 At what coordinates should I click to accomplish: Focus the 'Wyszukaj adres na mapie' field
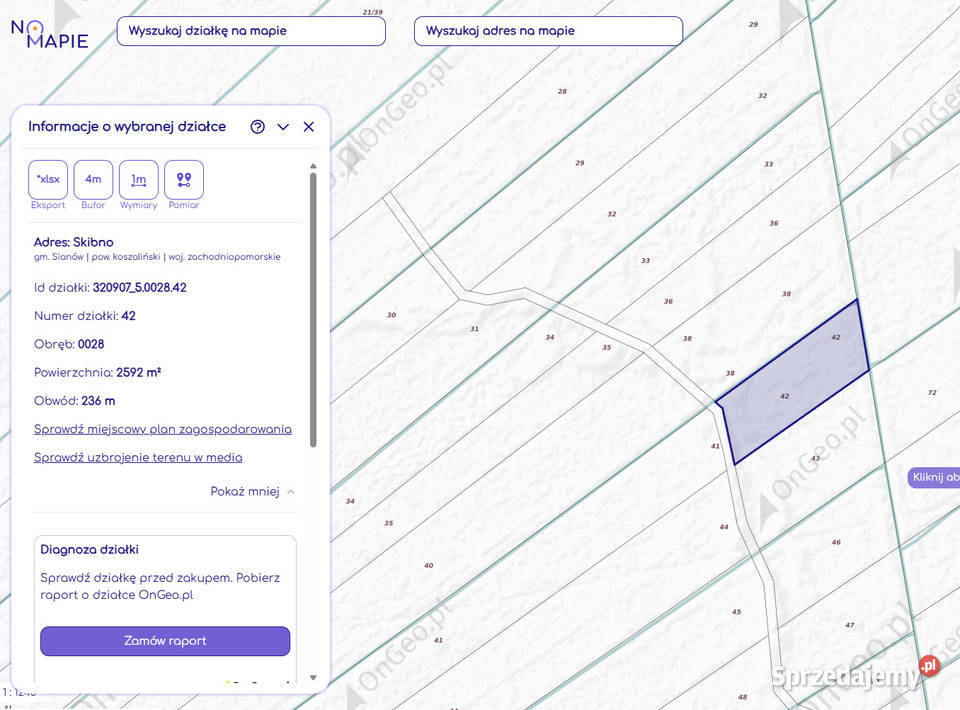point(548,31)
